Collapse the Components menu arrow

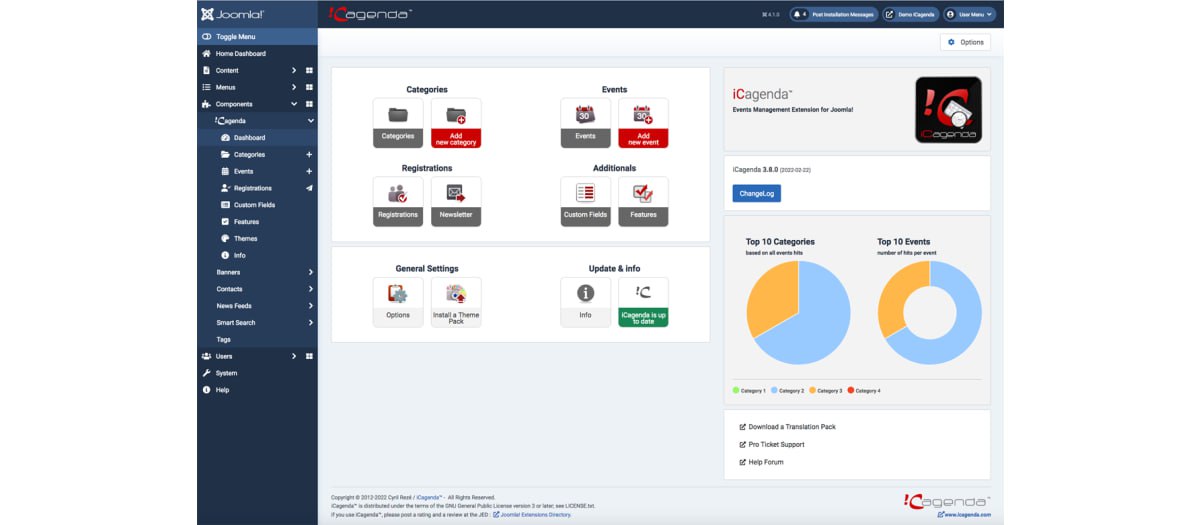point(294,104)
